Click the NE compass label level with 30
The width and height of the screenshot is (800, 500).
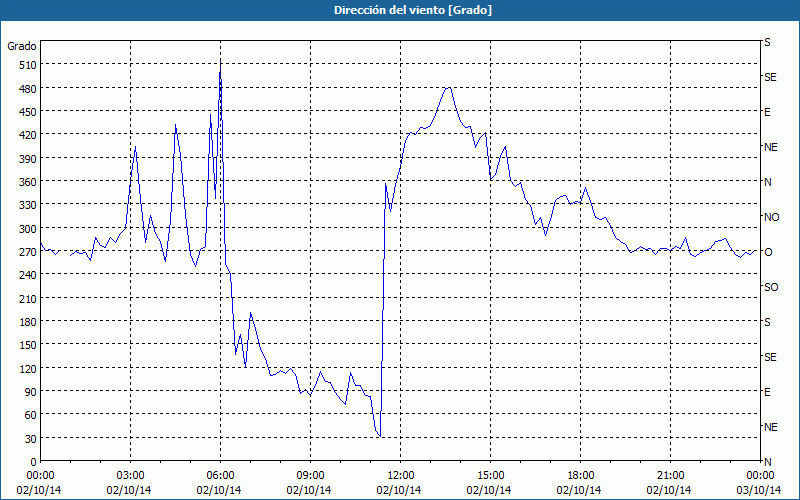point(771,427)
